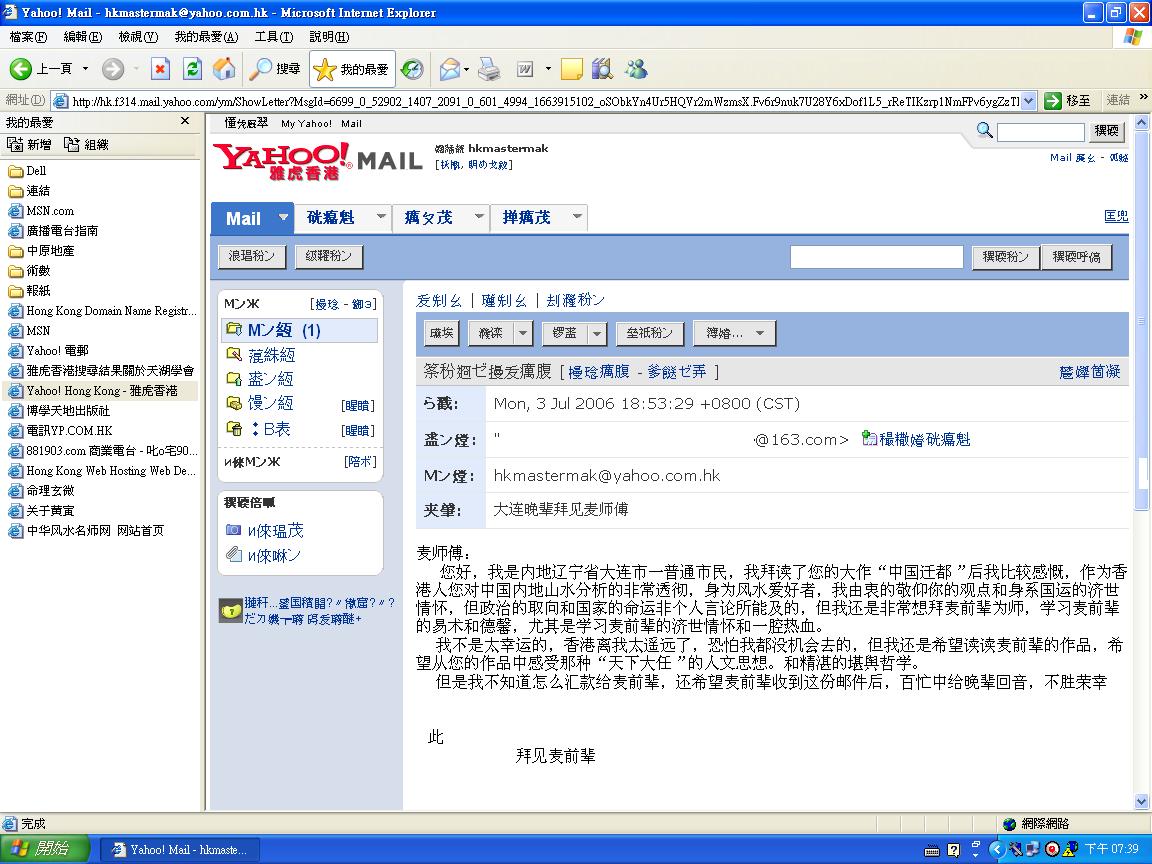Open dropdown arrow next to Mail envelope icon
The image size is (1152, 864).
(467, 70)
